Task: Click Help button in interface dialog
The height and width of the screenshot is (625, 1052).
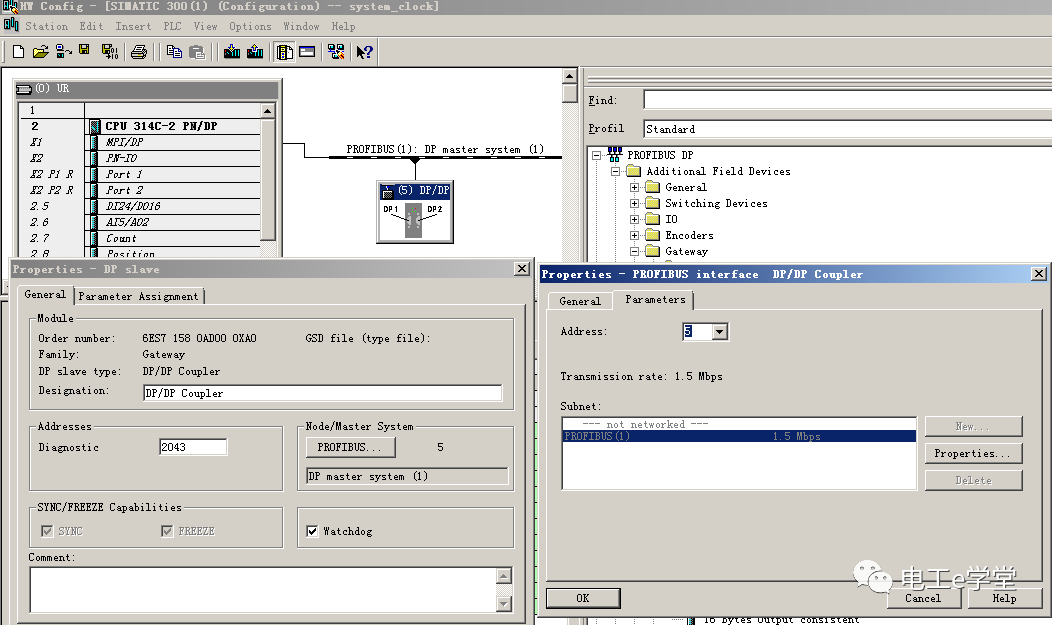Action: click(1004, 598)
